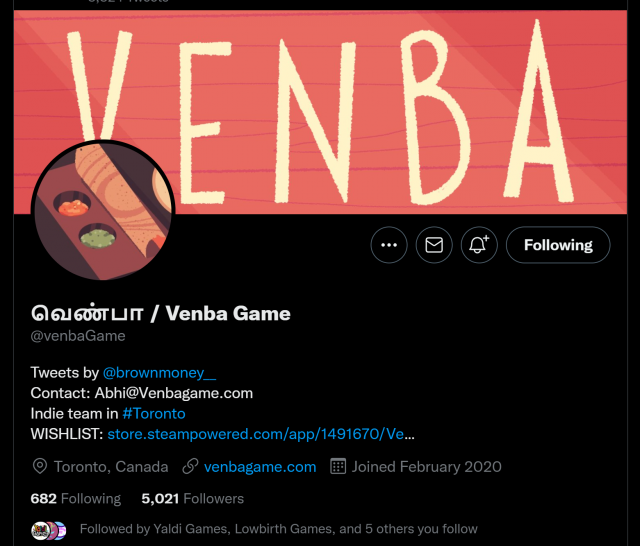Image resolution: width=640 pixels, height=546 pixels.
Task: Open the three-dot more options menu
Action: [389, 245]
